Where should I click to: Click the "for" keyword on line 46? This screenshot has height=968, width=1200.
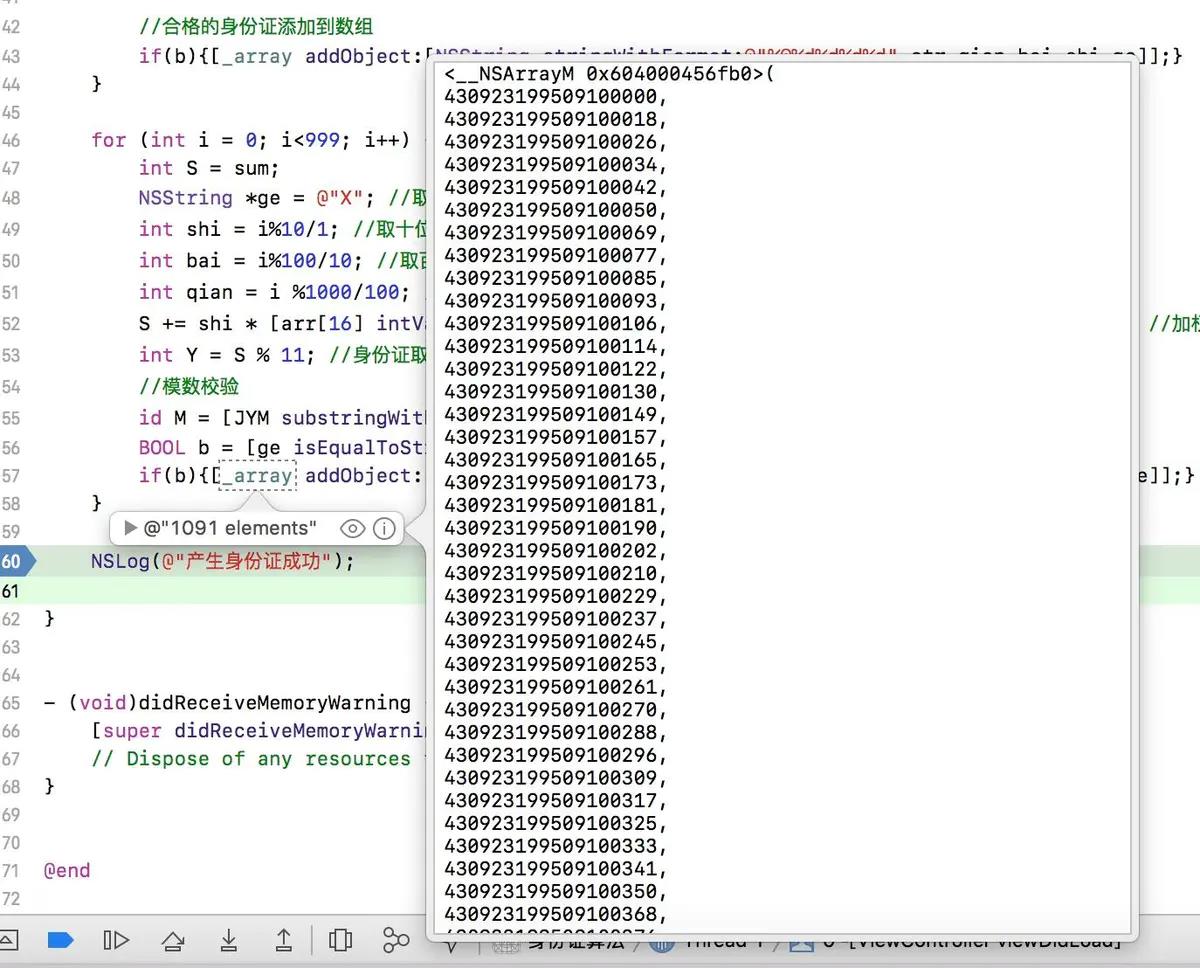pyautogui.click(x=108, y=140)
